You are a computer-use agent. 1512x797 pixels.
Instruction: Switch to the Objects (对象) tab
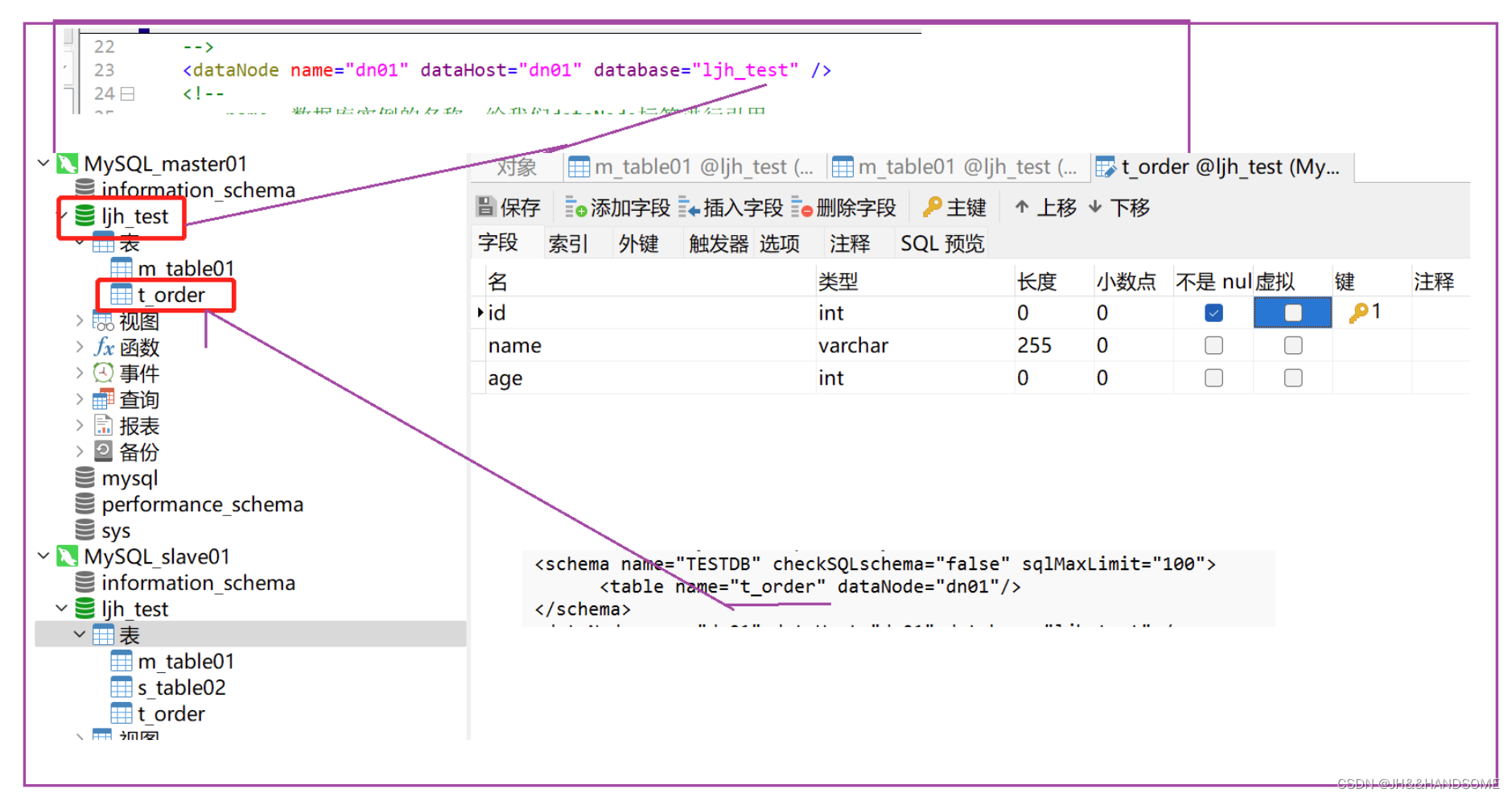[517, 167]
